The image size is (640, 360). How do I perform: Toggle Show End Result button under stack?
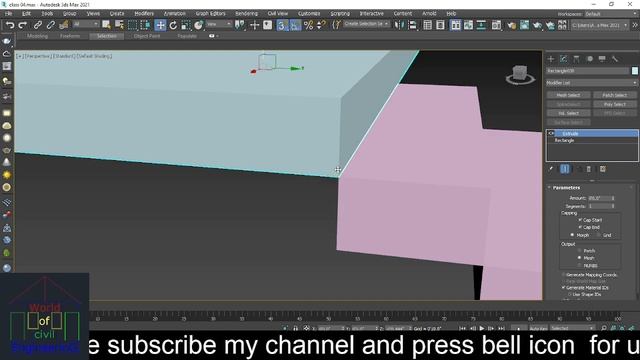click(564, 169)
